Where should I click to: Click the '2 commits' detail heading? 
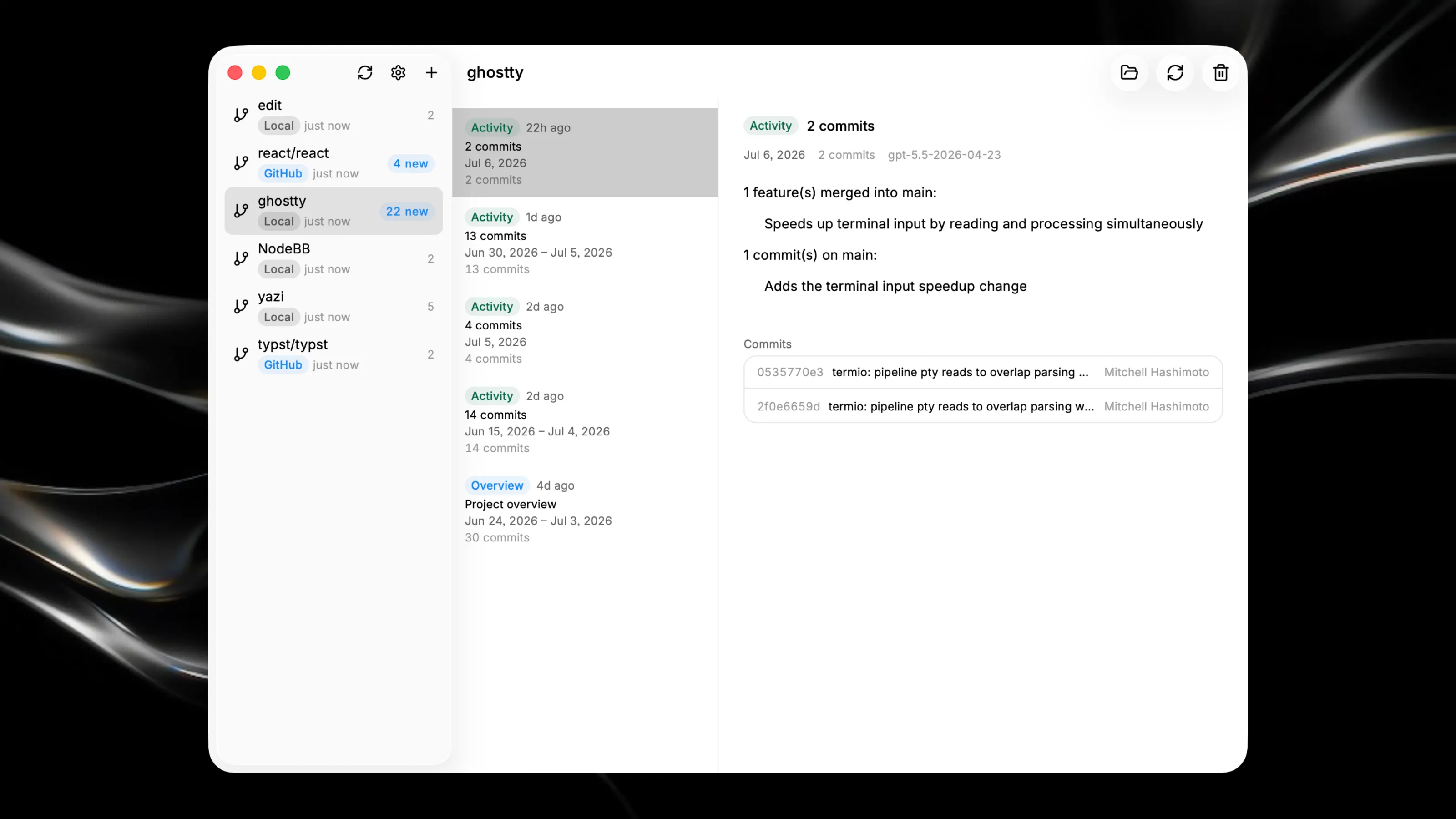[x=840, y=126]
